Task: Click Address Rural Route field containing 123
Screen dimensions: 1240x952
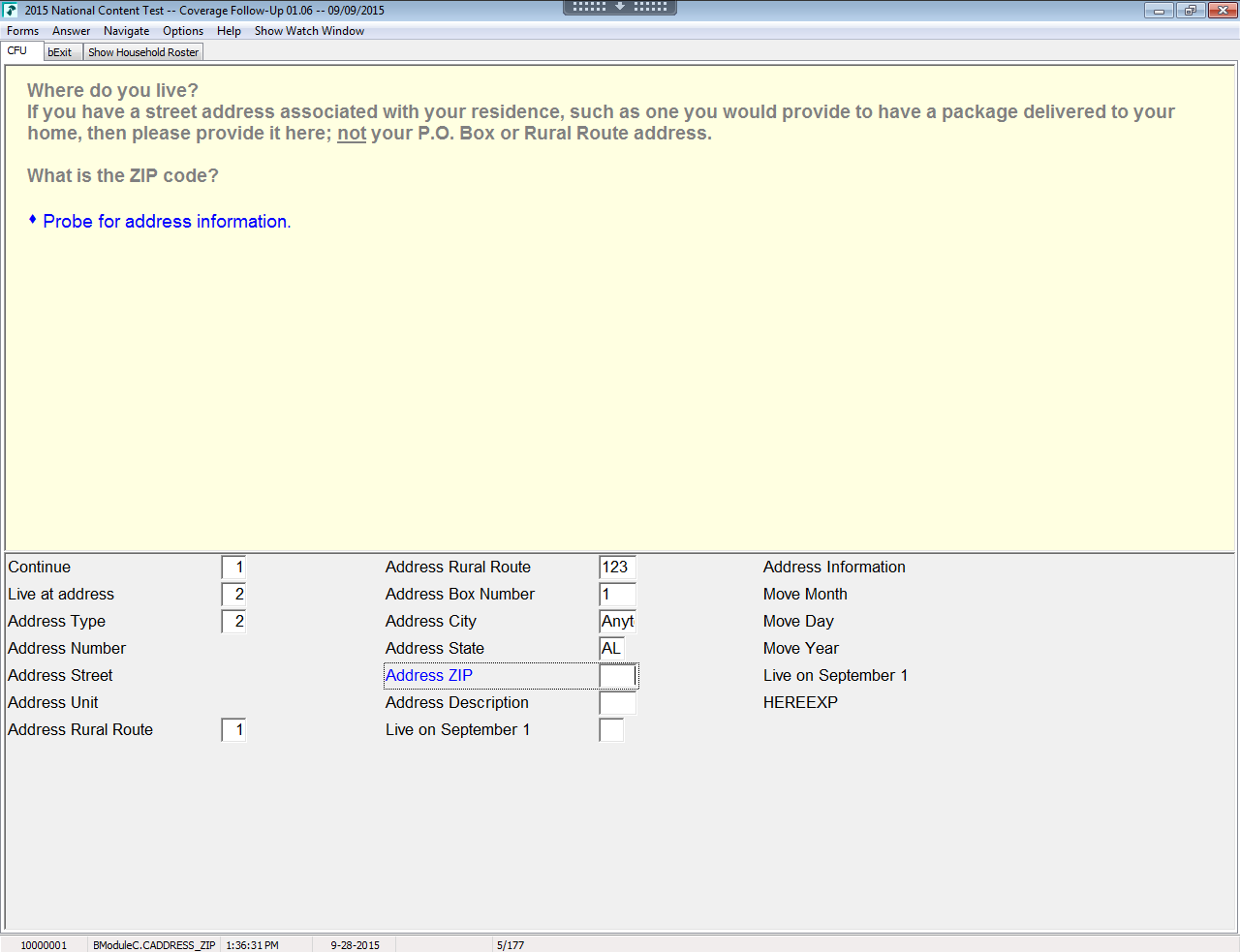Action: 617,568
